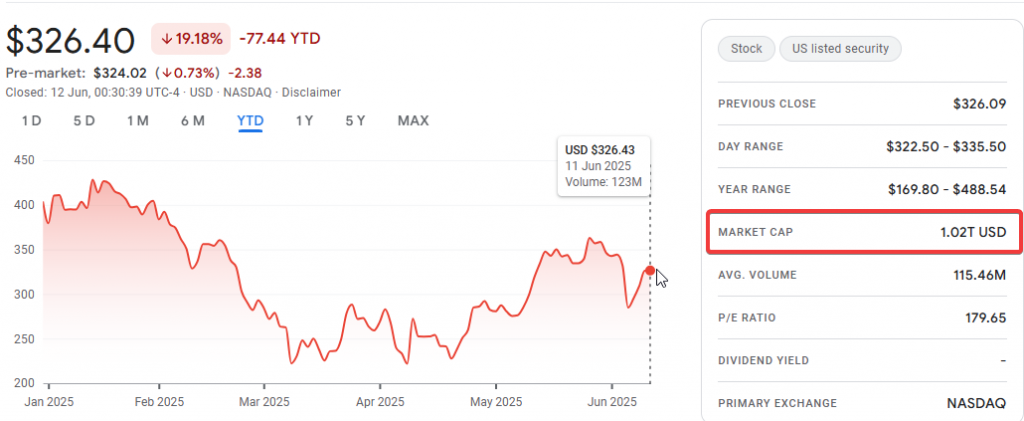Click the MARKET CAP label
Image resolution: width=1024 pixels, height=421 pixels.
(x=756, y=232)
